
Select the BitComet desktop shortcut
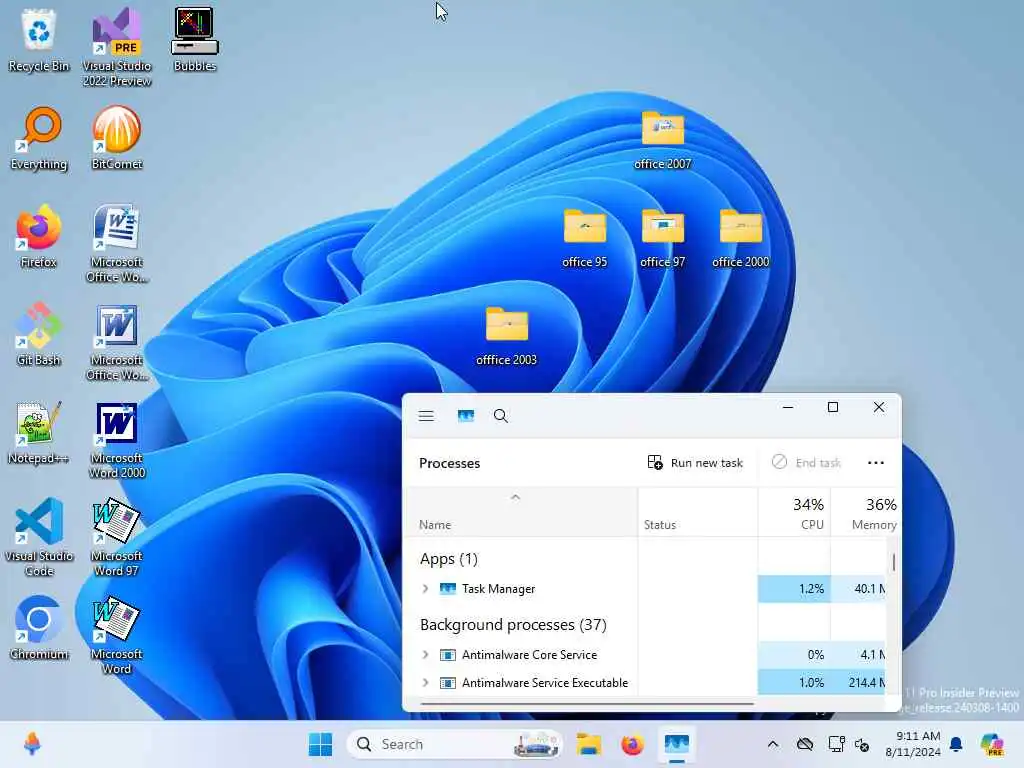pos(117,138)
